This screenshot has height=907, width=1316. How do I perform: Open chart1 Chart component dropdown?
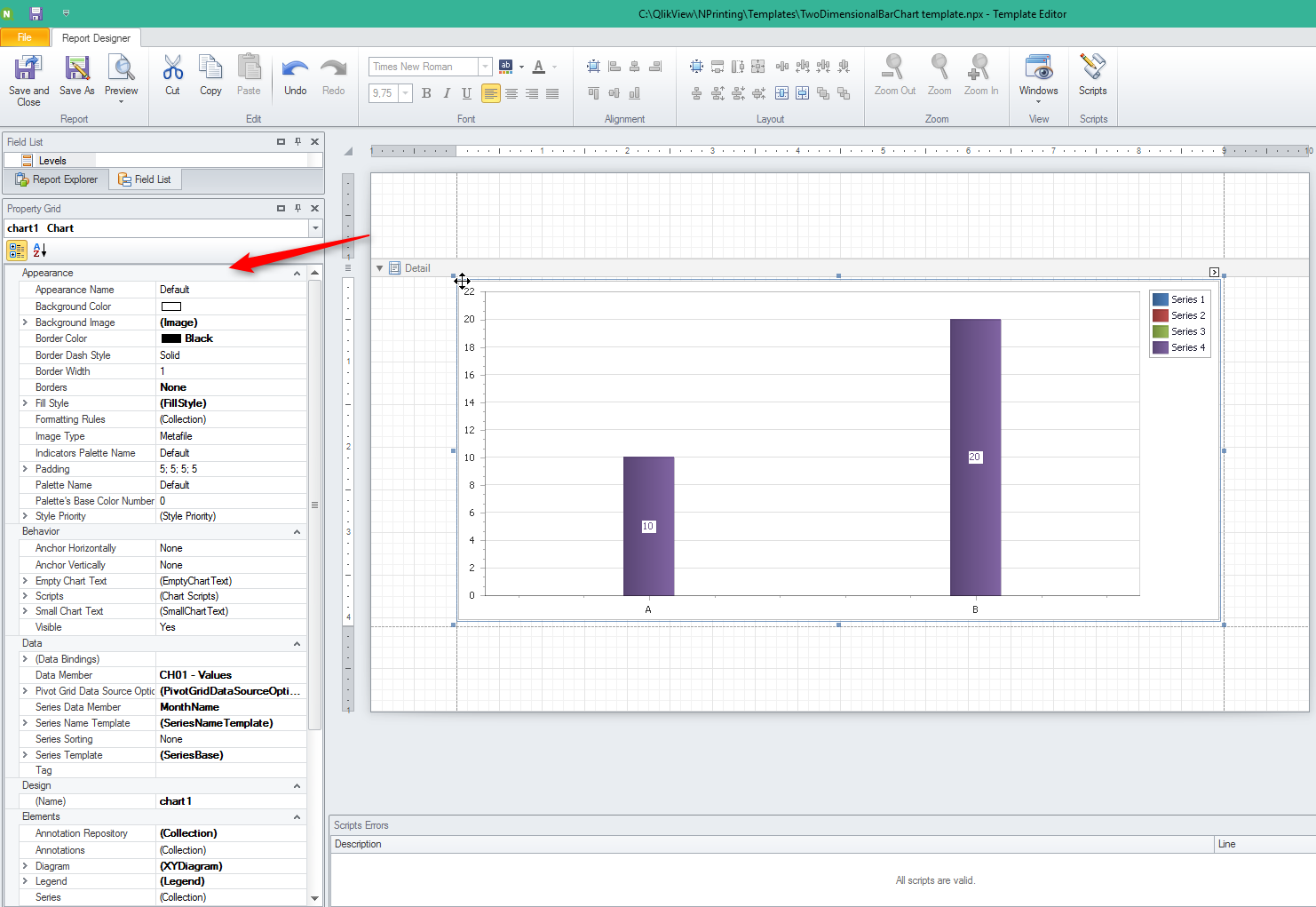pyautogui.click(x=315, y=228)
